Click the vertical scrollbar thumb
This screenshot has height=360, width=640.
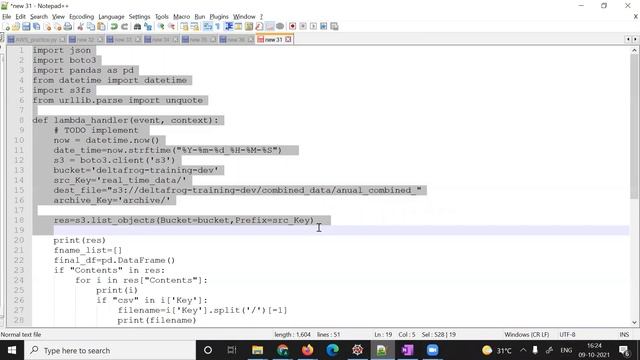(x=634, y=126)
